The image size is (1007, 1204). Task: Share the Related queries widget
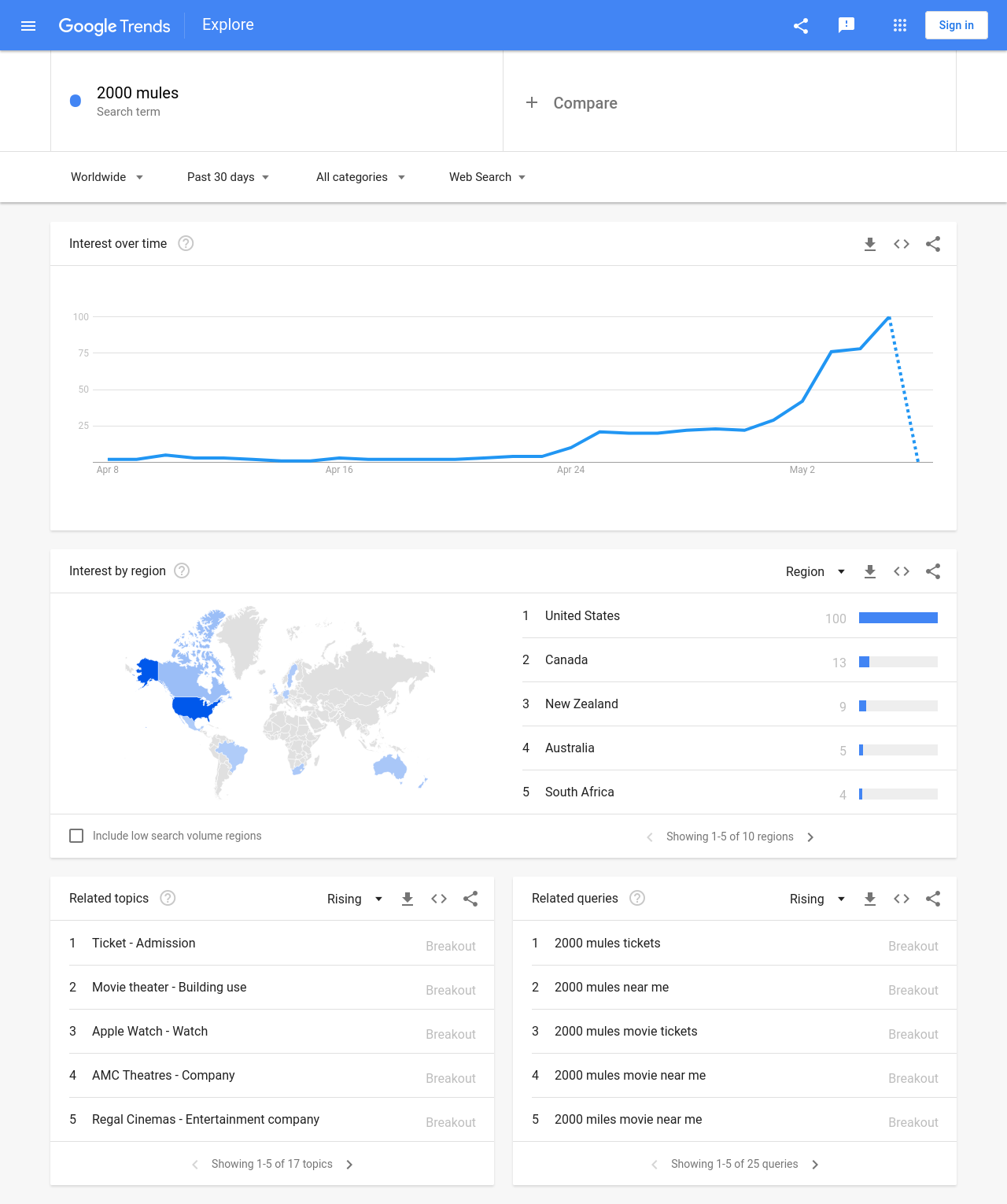pyautogui.click(x=933, y=899)
